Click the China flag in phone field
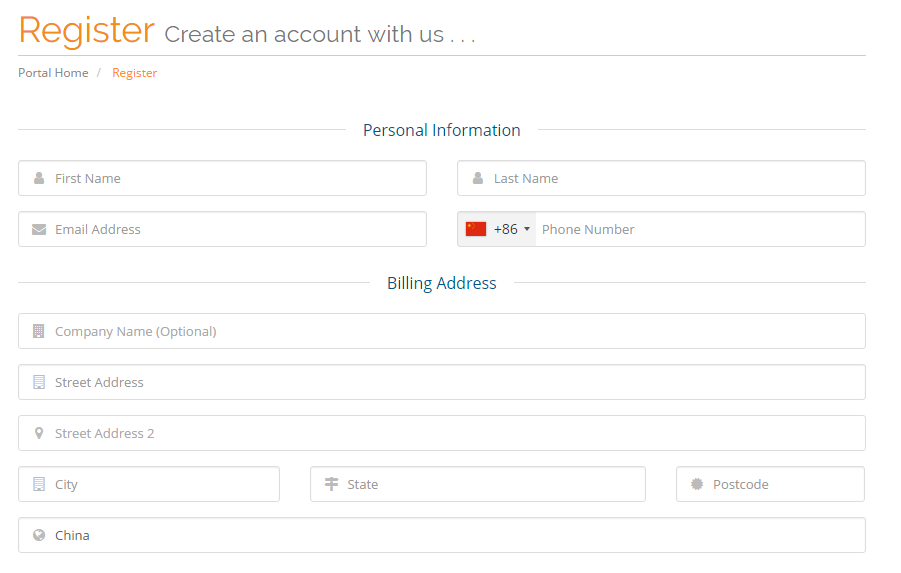This screenshot has height=573, width=901. click(x=476, y=229)
